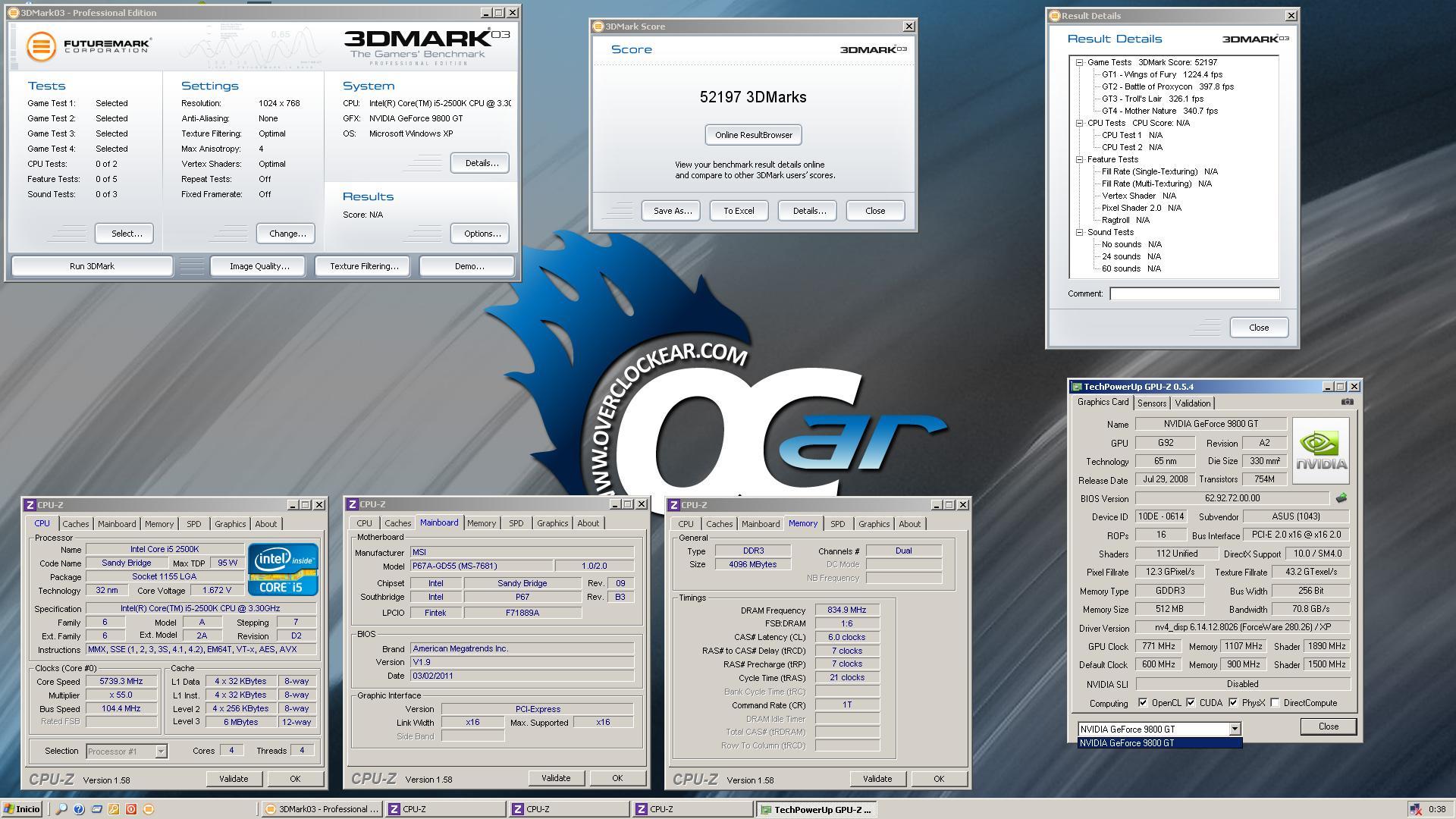The image size is (1456, 819).
Task: Open the magnifier search icon in quick launch
Action: pos(62,809)
